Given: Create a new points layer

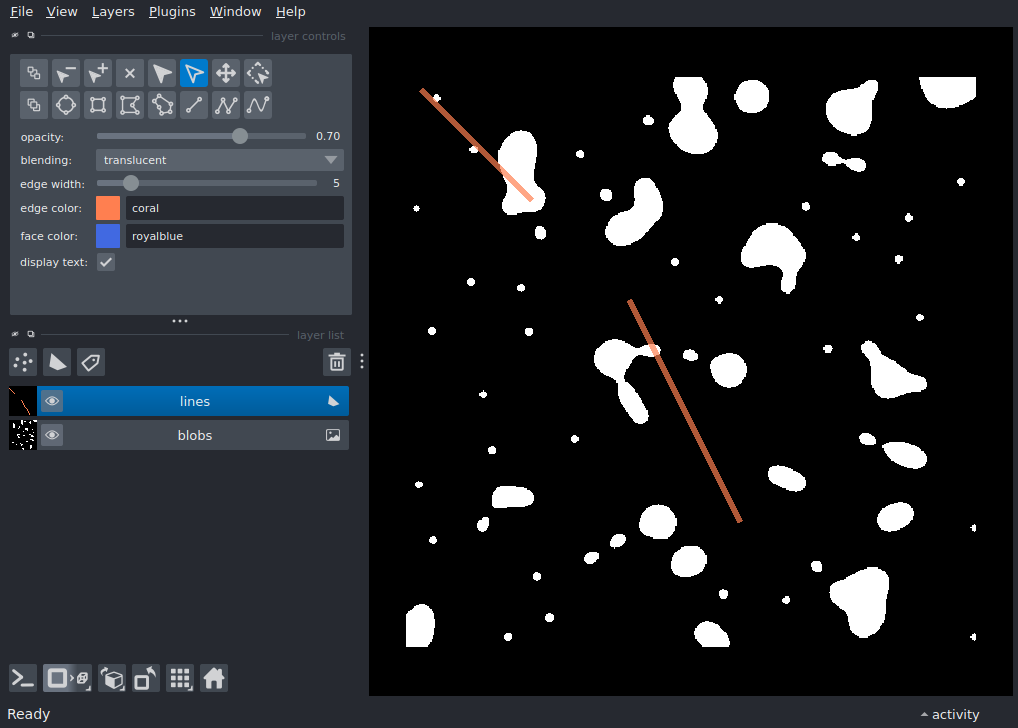Looking at the screenshot, I should (x=22, y=362).
